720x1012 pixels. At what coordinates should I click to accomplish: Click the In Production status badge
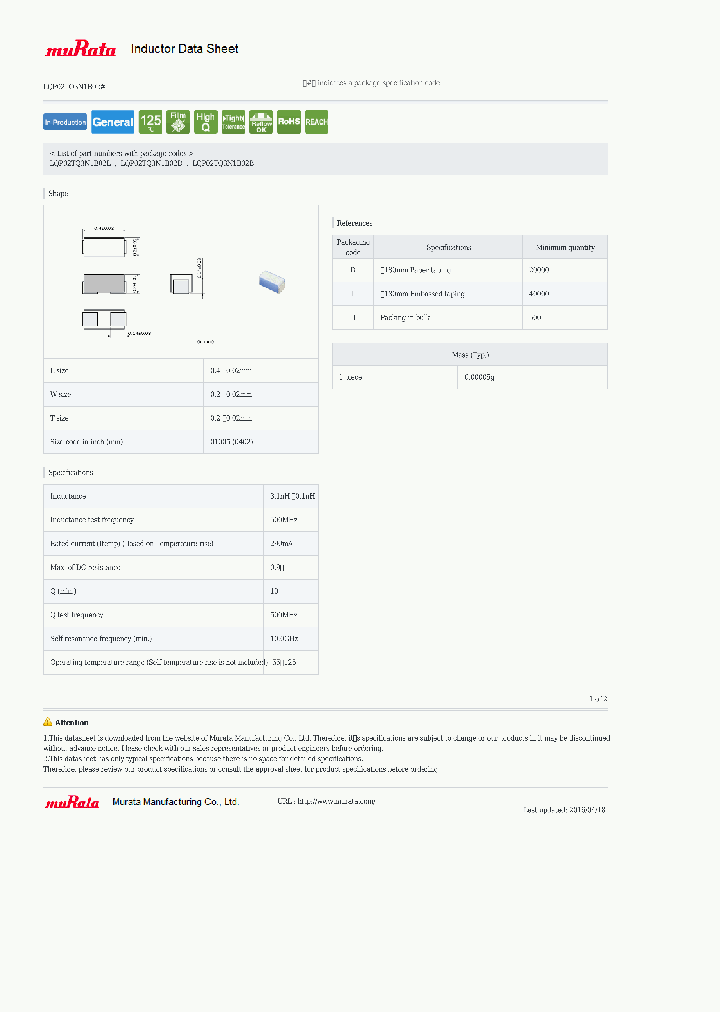[65, 122]
